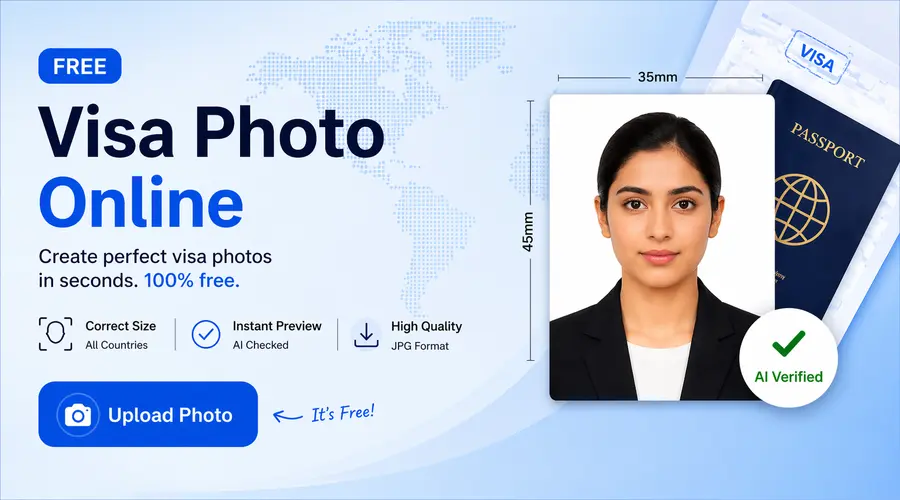This screenshot has width=900, height=500.
Task: Click the "All Countries" text
Action: (117, 345)
